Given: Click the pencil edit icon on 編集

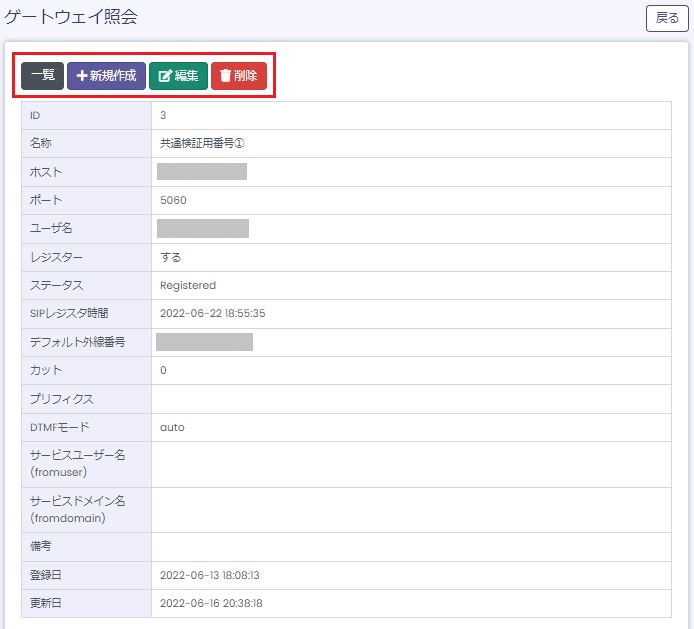Looking at the screenshot, I should (x=166, y=76).
